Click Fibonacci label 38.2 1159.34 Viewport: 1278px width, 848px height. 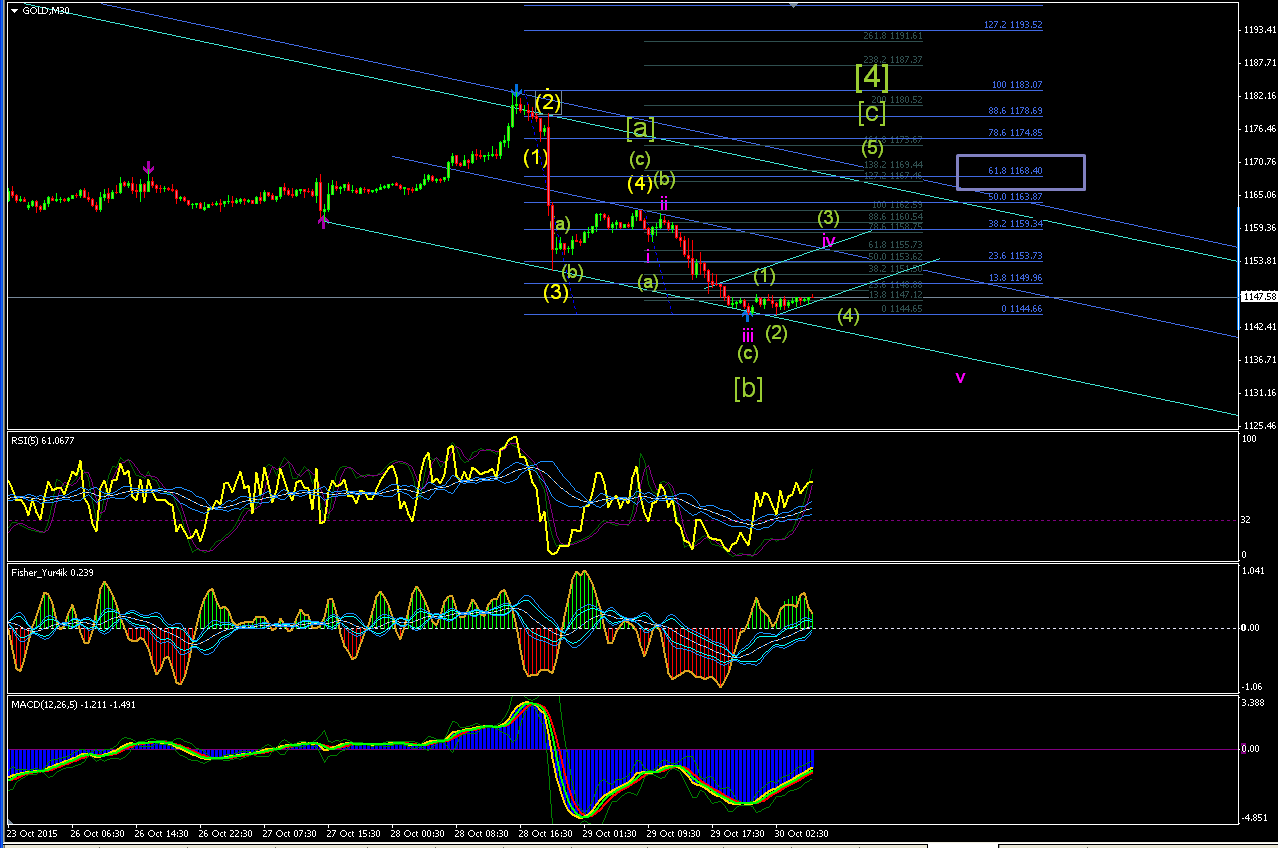coord(1015,224)
